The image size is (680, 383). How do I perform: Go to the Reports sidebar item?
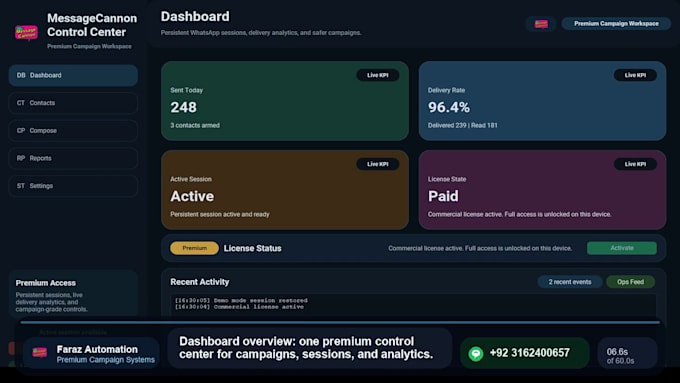[73, 158]
